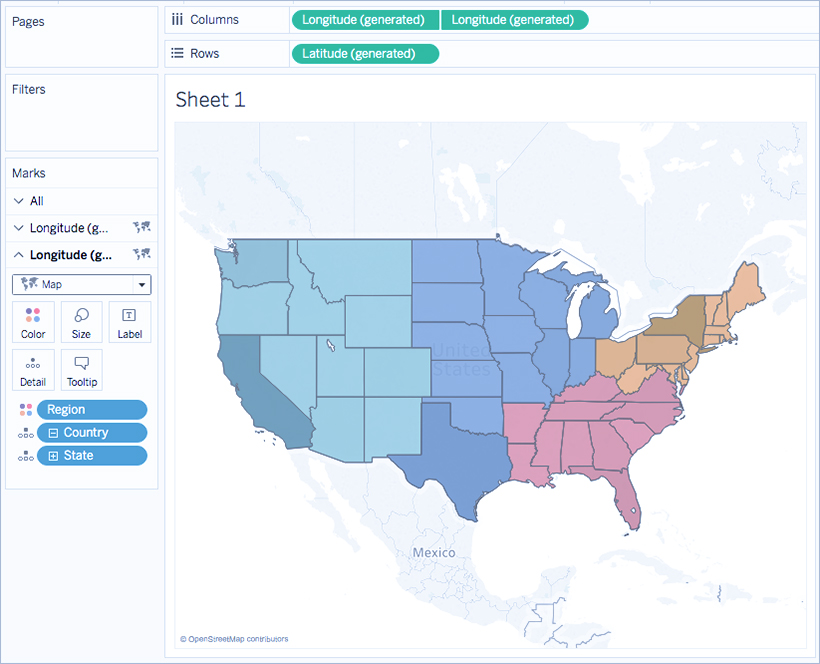Screen dimensions: 820x664
Task: Click the Sheet 1 title
Action: [x=210, y=99]
